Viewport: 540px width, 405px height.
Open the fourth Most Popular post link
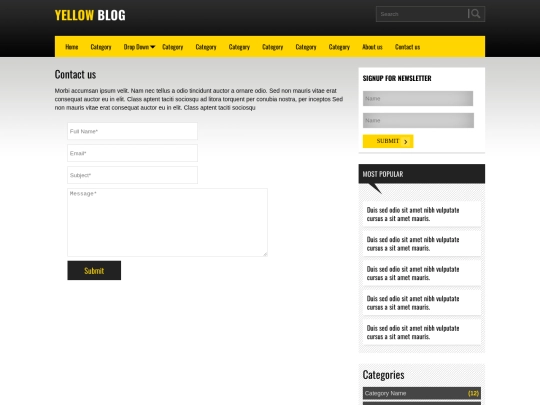pos(413,303)
